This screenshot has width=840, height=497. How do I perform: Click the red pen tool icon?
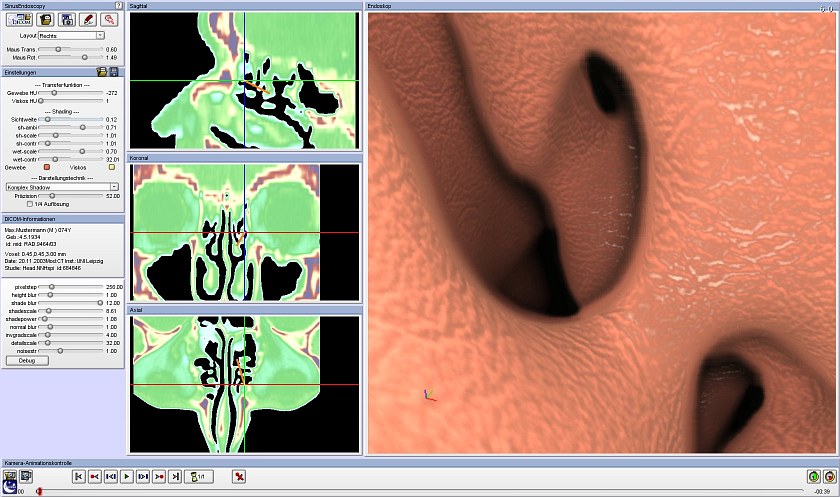pyautogui.click(x=86, y=19)
